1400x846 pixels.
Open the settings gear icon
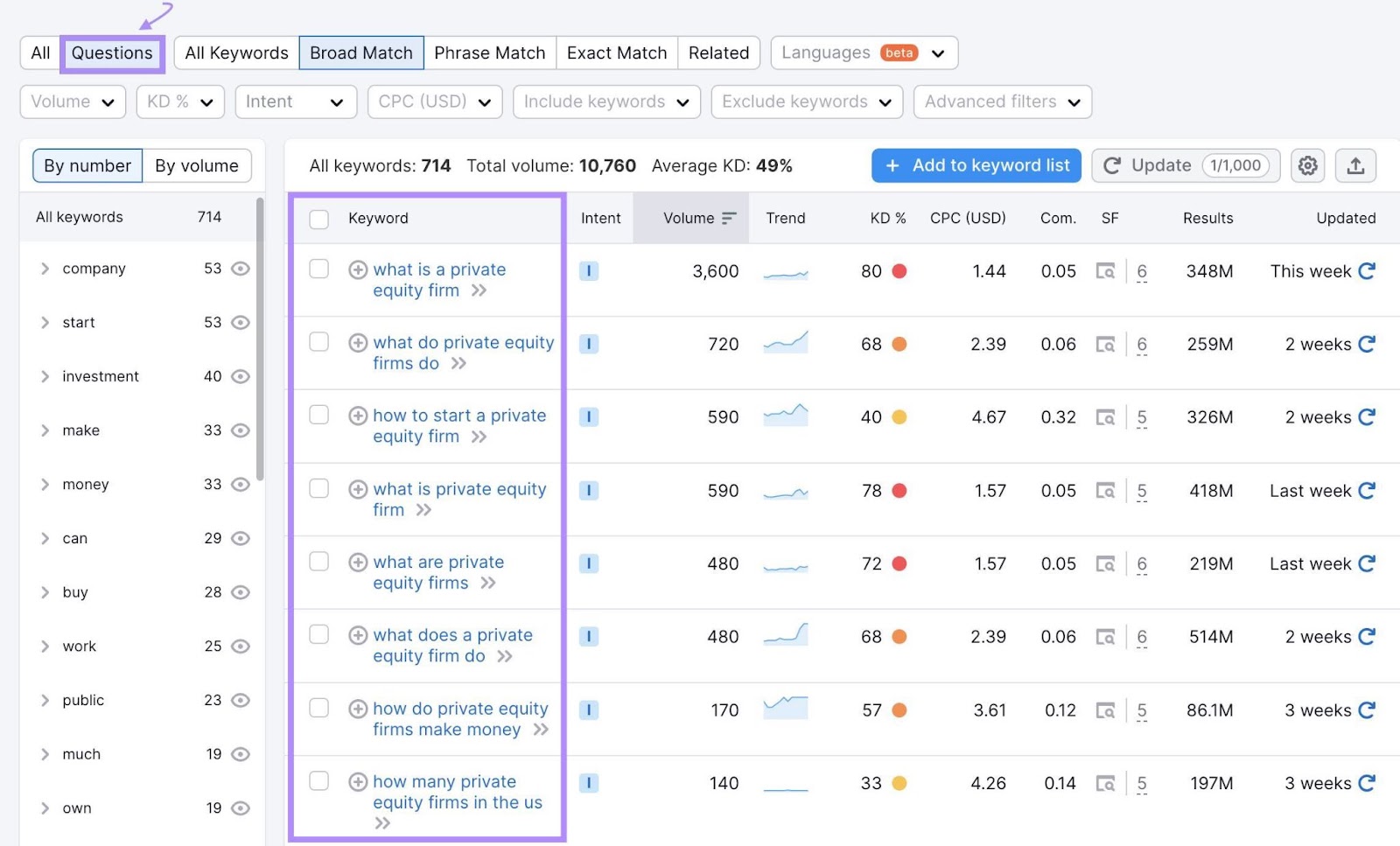(1307, 165)
